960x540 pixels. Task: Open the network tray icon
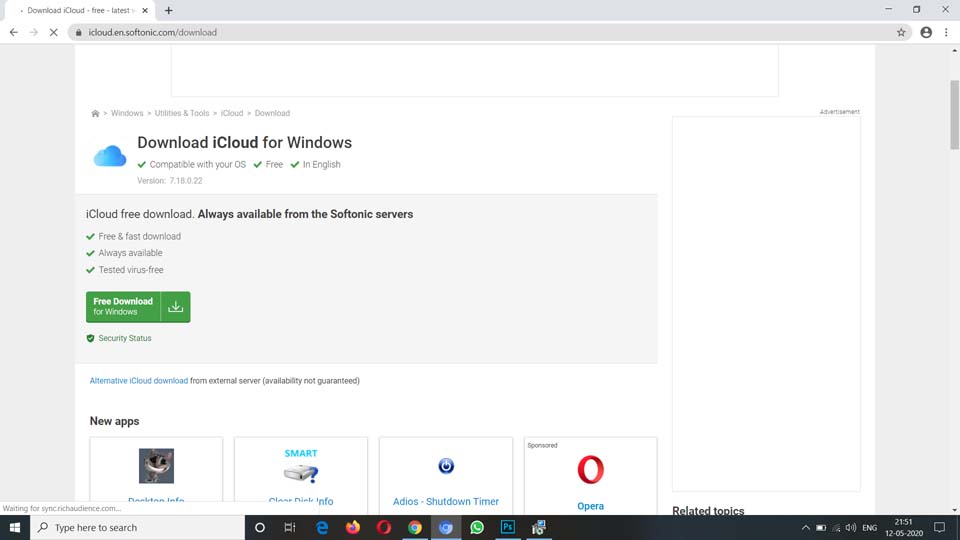coord(836,528)
